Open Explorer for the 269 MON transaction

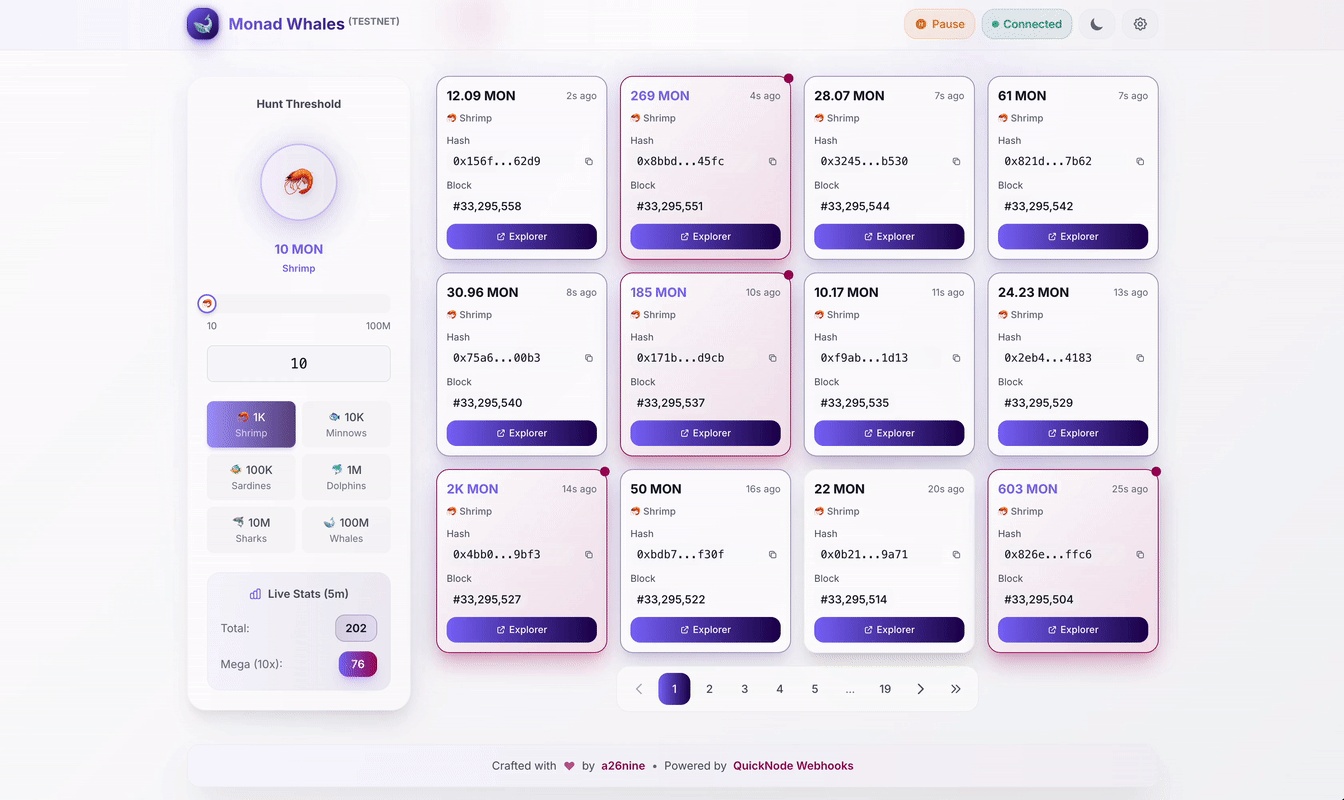click(705, 237)
